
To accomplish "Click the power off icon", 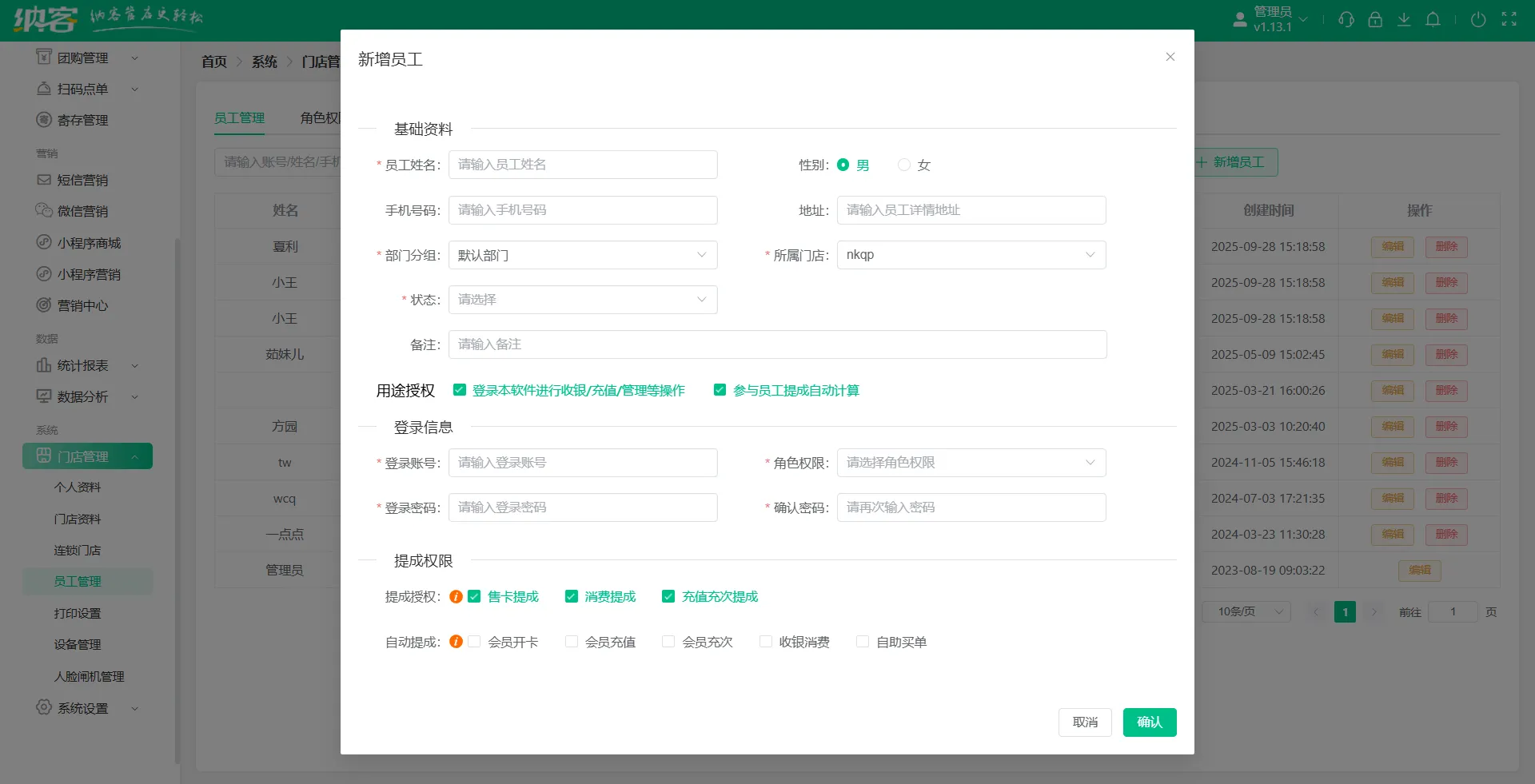I will point(1477,20).
